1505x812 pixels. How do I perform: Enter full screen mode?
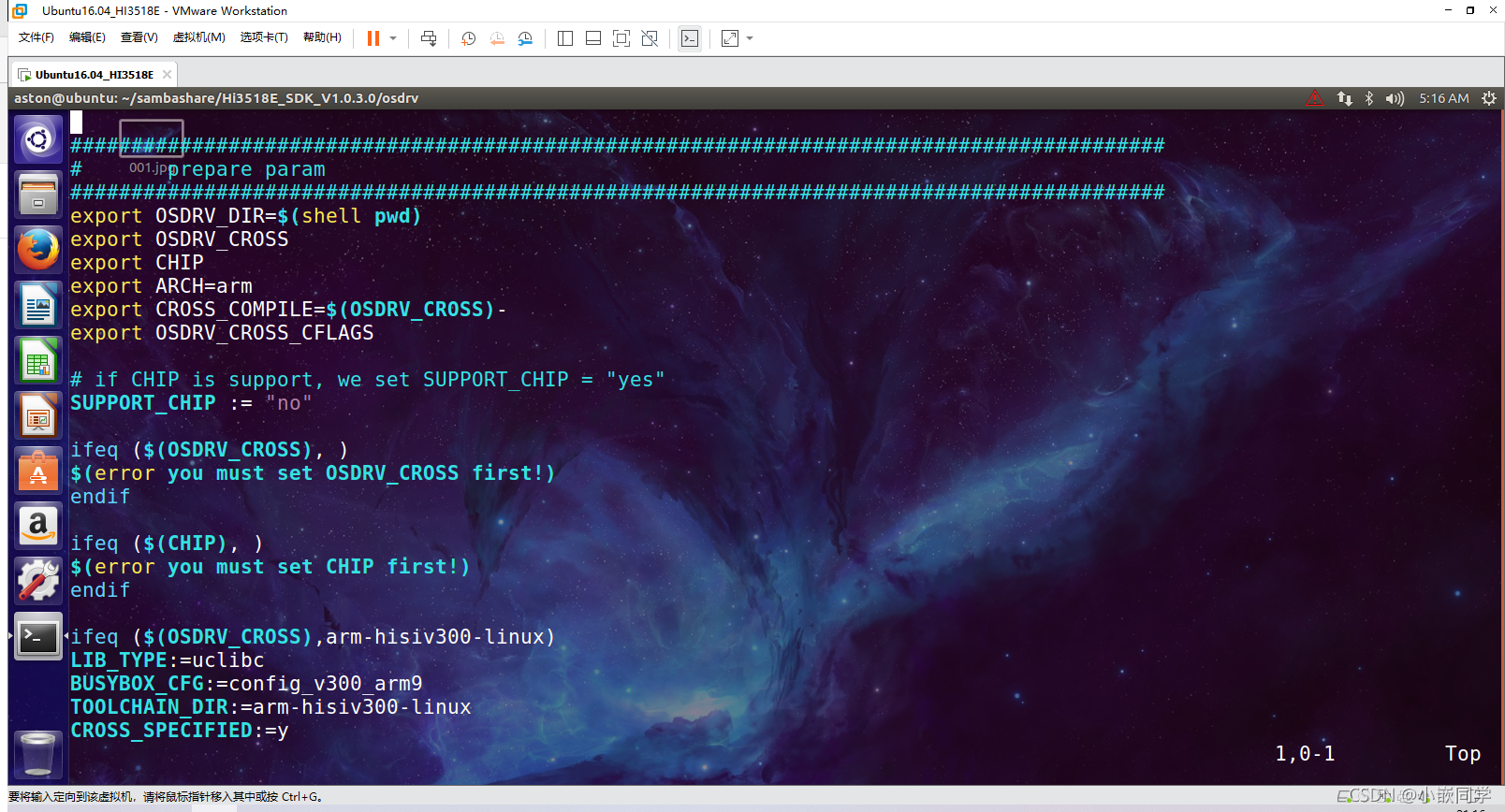tap(621, 38)
